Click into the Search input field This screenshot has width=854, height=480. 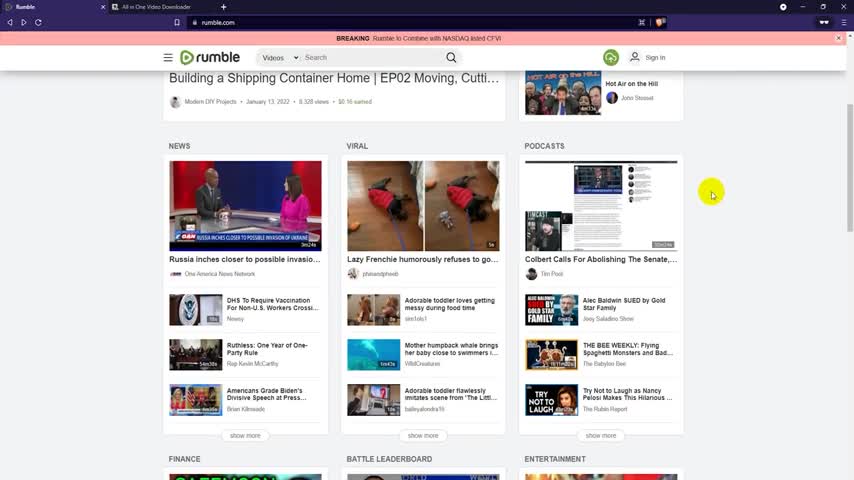[x=373, y=57]
